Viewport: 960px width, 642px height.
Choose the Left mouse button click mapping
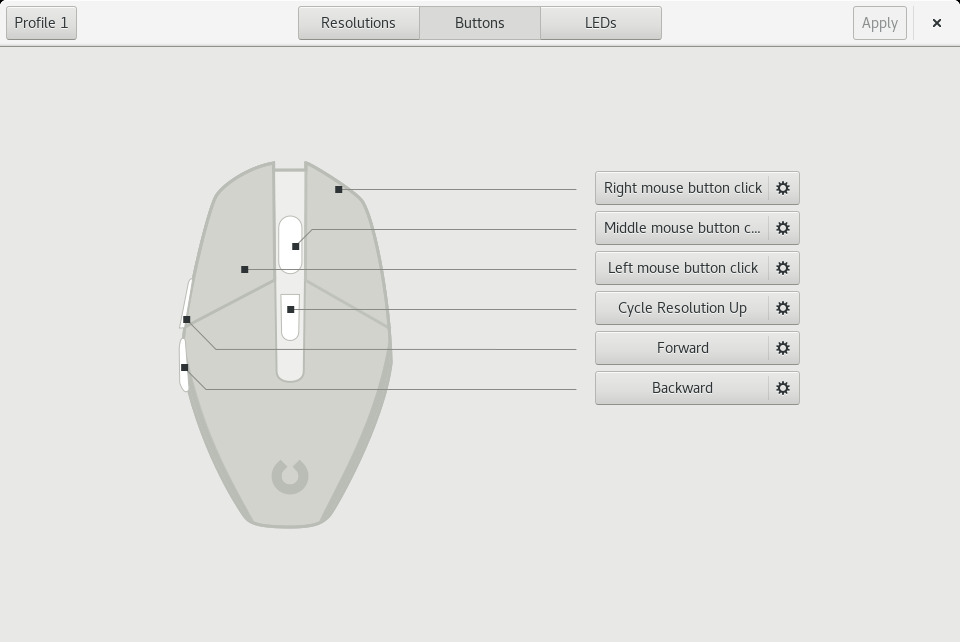tap(682, 268)
